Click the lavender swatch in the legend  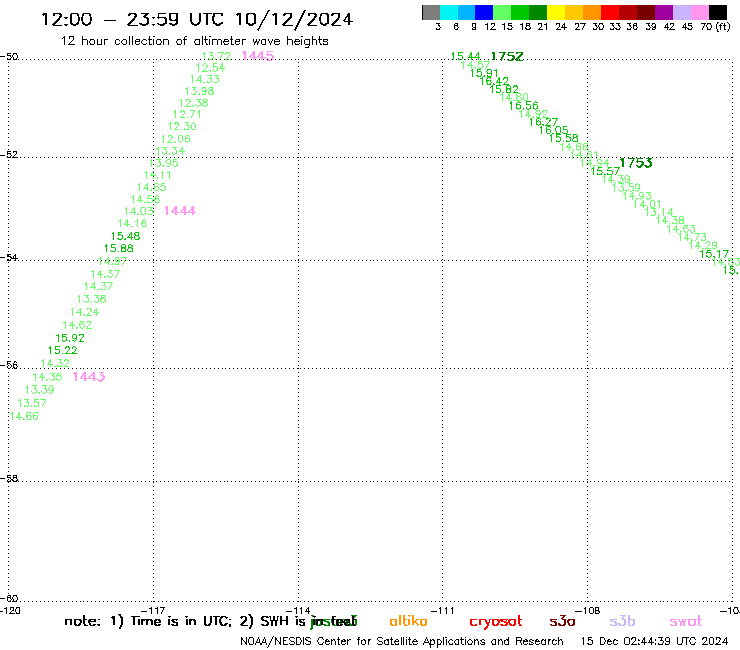[x=681, y=13]
